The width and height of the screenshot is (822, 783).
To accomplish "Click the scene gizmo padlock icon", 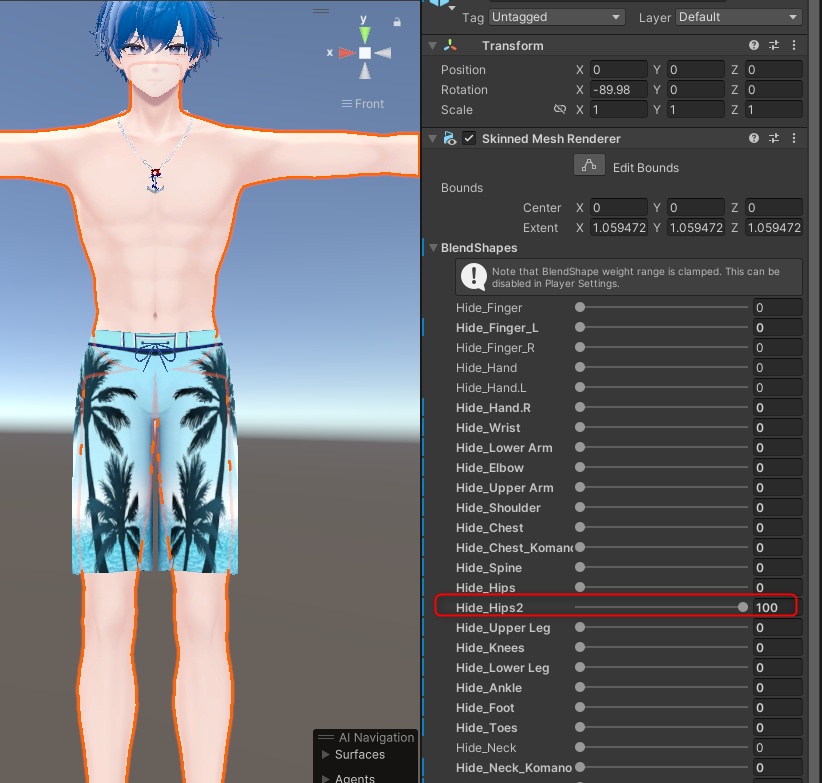I will pyautogui.click(x=396, y=19).
